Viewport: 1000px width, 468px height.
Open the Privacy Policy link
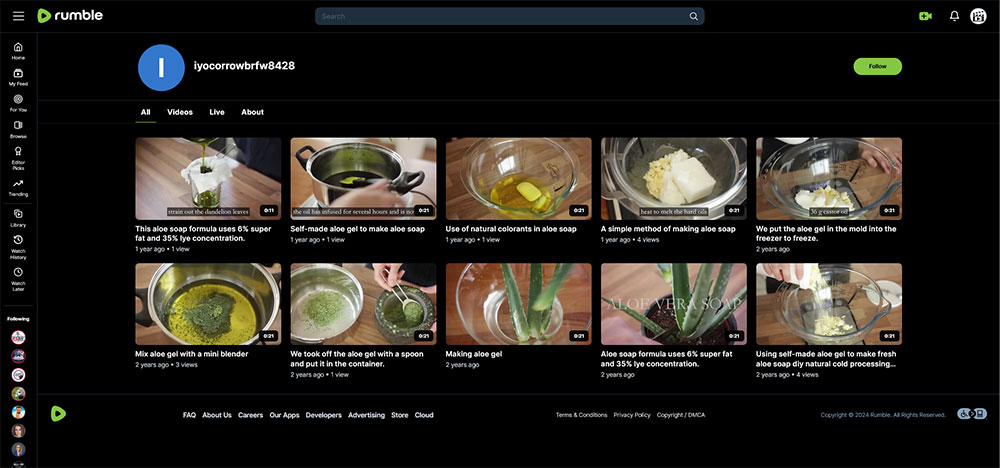(632, 415)
